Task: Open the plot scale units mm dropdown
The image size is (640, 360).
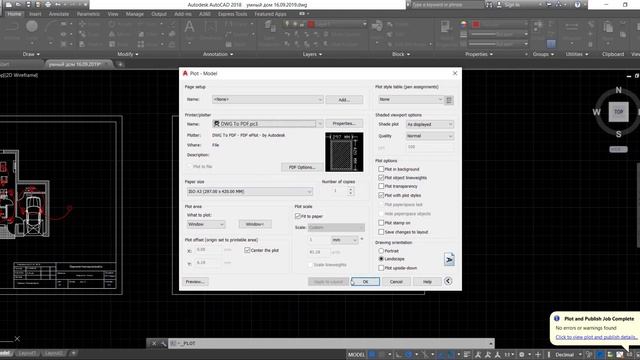Action: point(344,240)
